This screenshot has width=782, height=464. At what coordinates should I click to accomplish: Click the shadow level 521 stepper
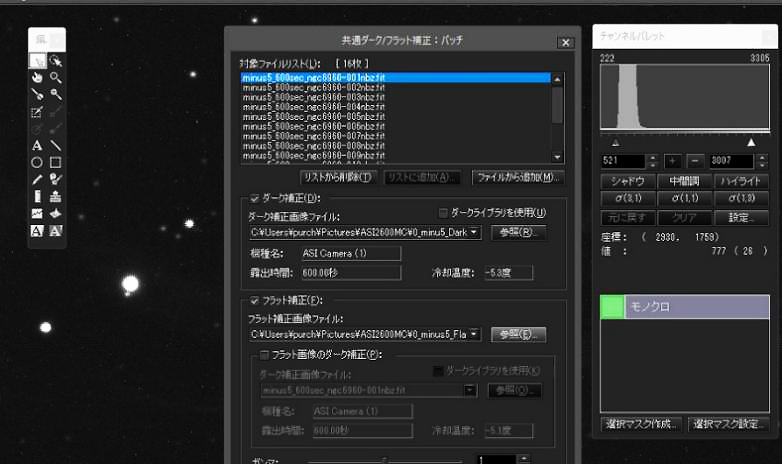click(x=652, y=161)
